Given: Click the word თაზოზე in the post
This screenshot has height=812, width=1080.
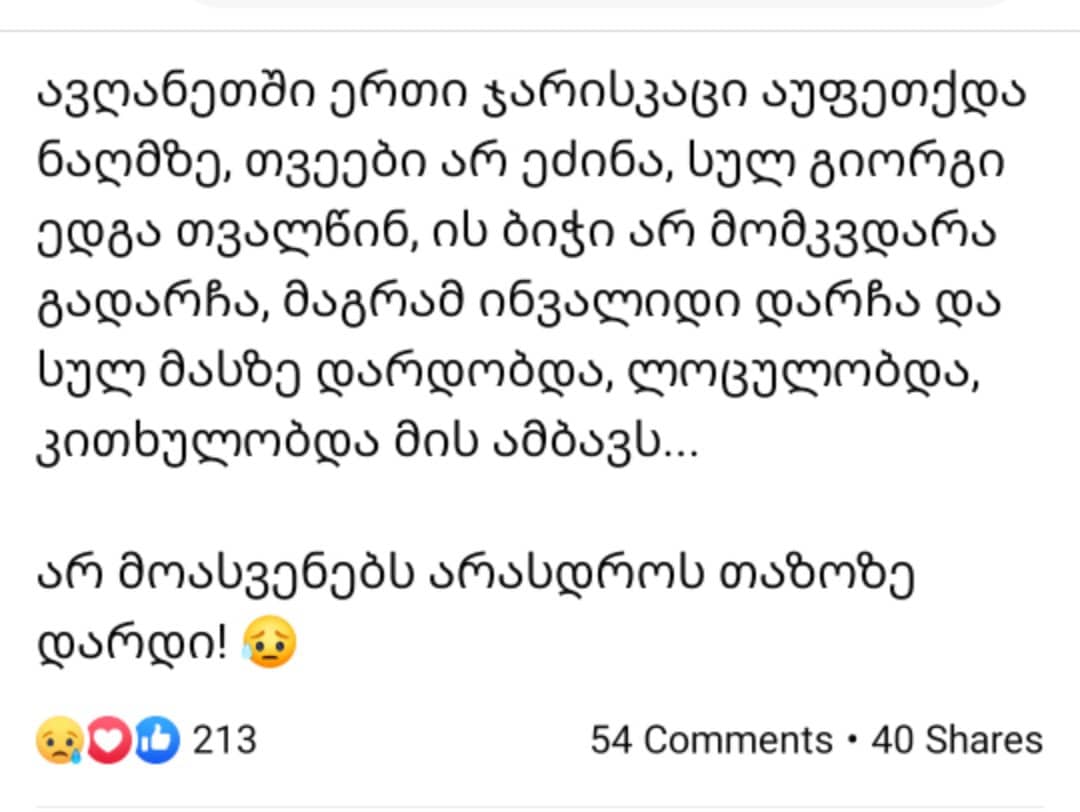Looking at the screenshot, I should (x=816, y=576).
